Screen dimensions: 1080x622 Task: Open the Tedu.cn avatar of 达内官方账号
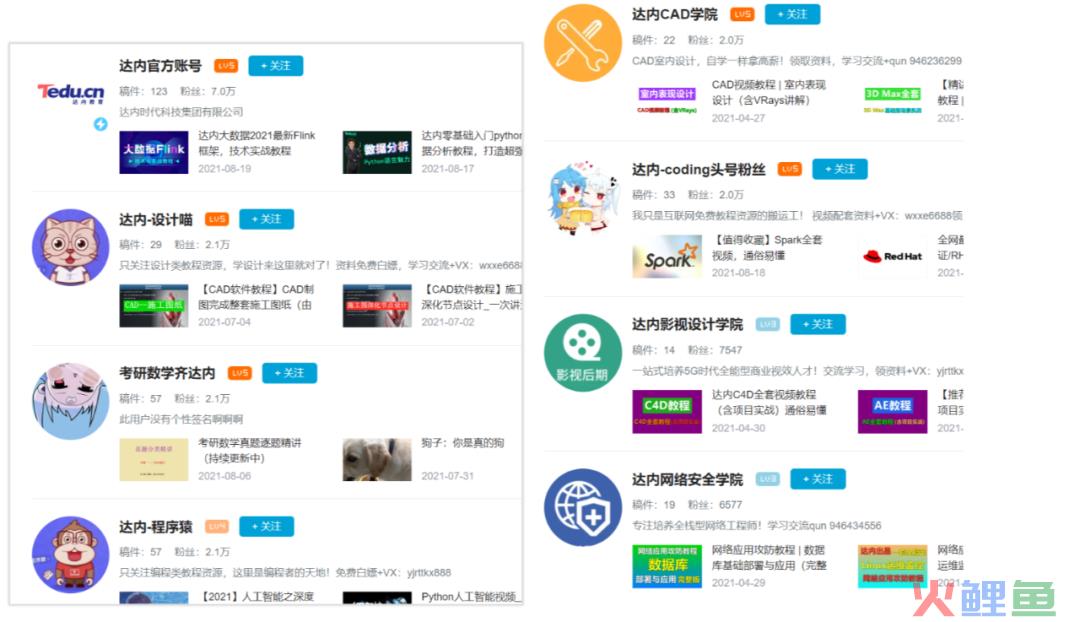click(x=71, y=93)
